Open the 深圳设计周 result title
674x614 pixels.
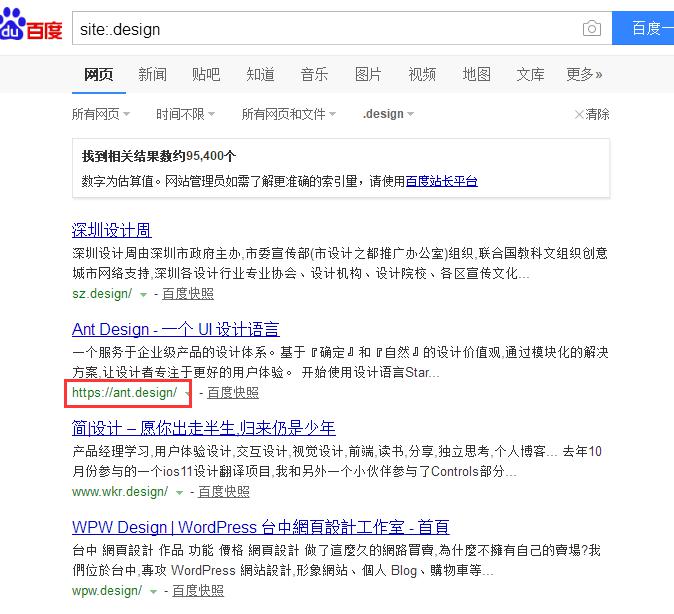point(111,230)
